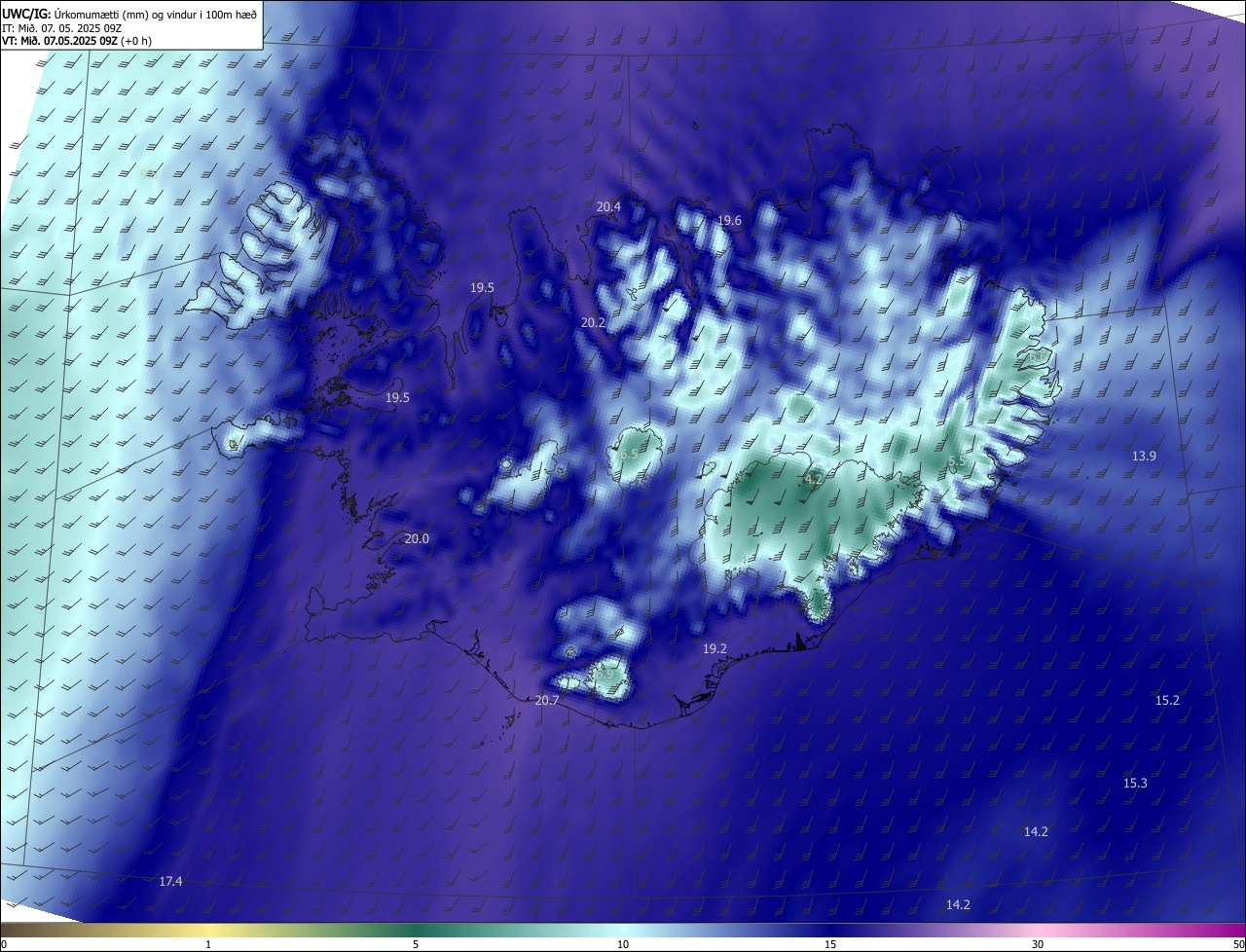The height and width of the screenshot is (952, 1246).
Task: Click the colorbar tick label 10
Action: point(623,944)
